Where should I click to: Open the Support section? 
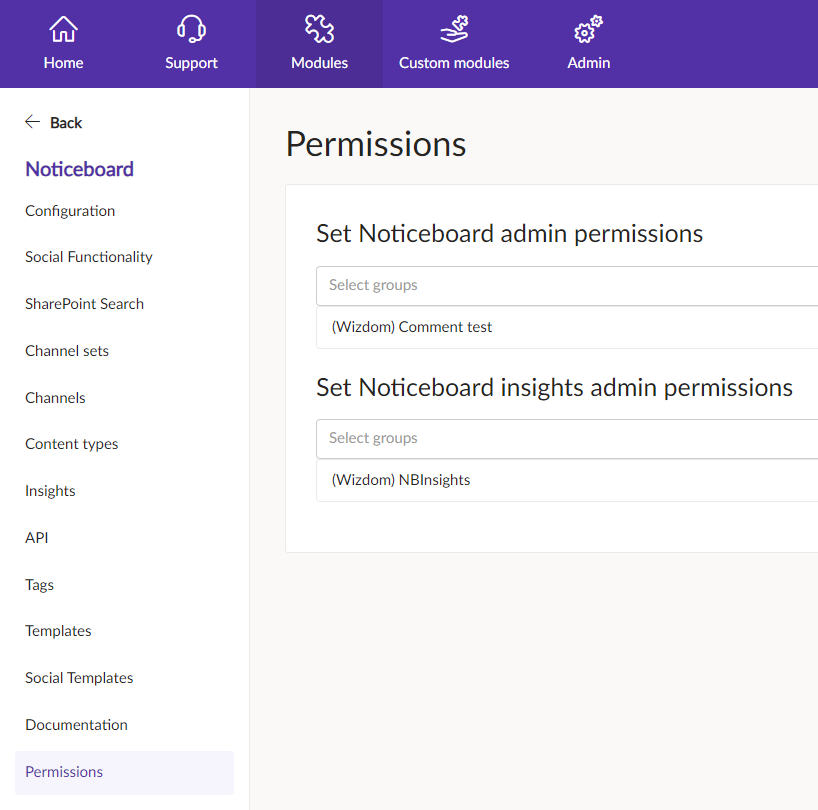click(x=190, y=44)
